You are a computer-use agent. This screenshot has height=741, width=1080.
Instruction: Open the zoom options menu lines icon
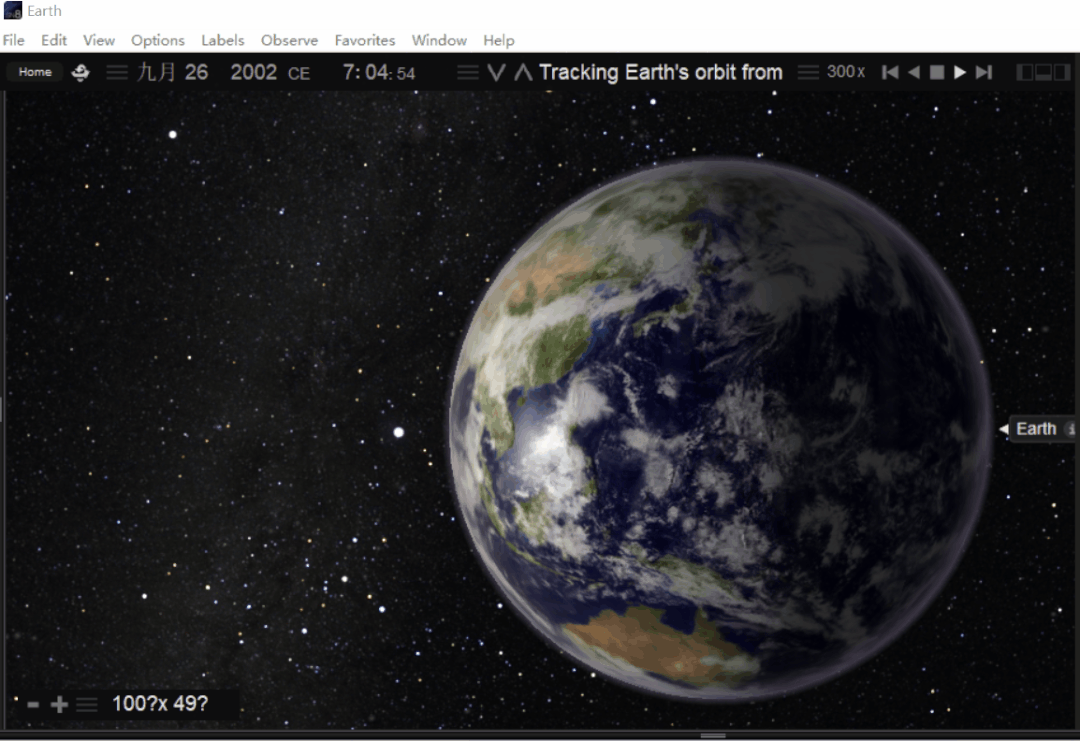87,705
